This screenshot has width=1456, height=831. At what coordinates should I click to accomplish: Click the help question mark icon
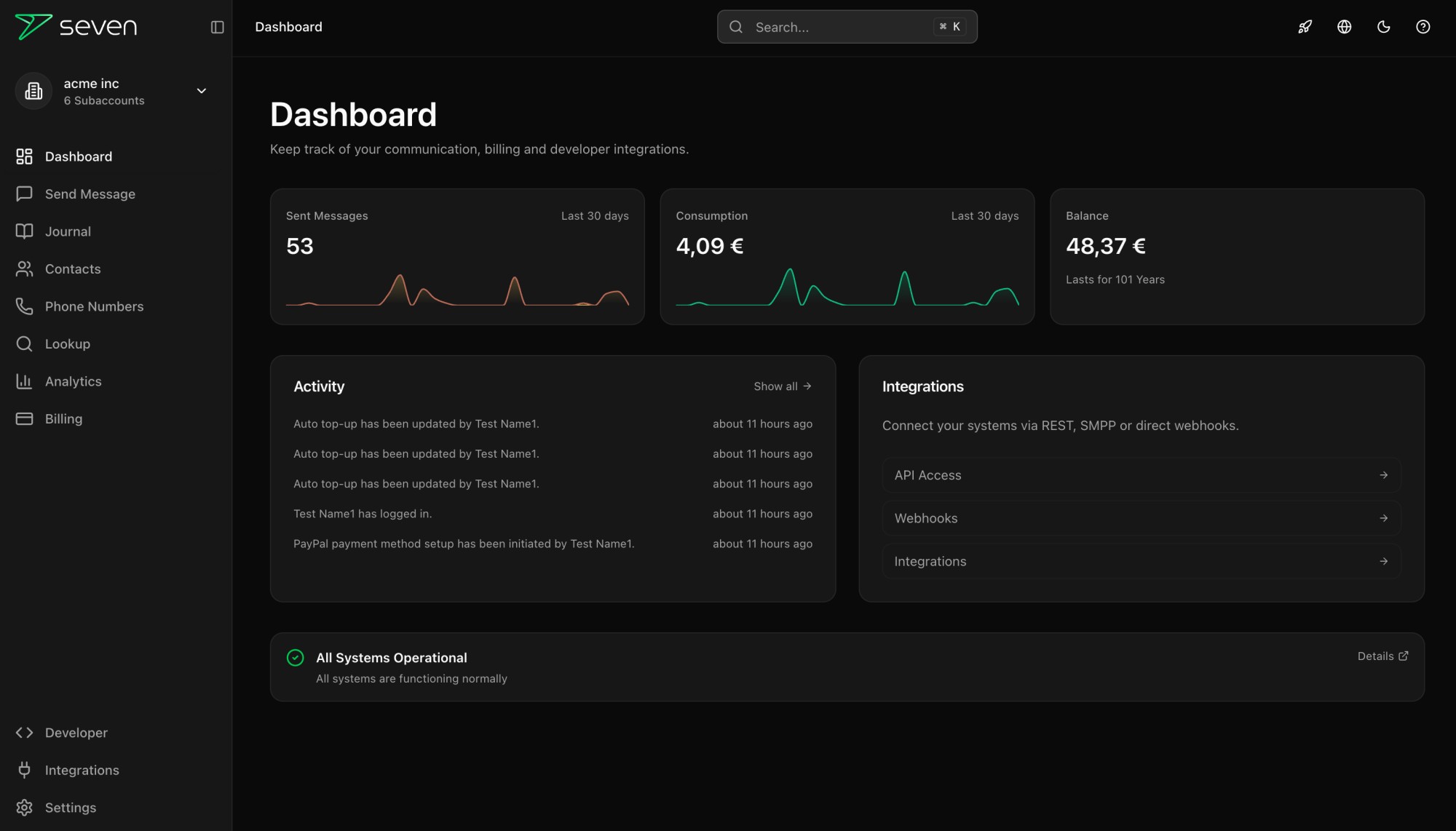(1423, 27)
